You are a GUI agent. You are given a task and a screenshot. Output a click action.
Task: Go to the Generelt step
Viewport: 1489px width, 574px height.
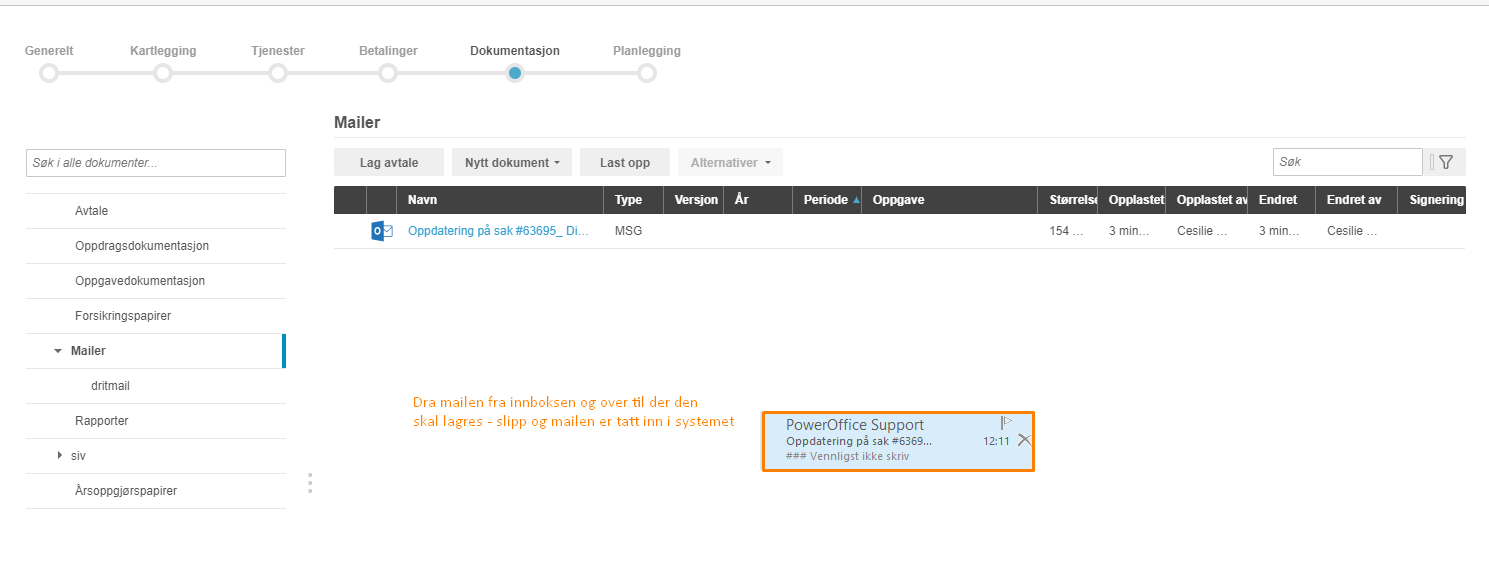pyautogui.click(x=49, y=72)
